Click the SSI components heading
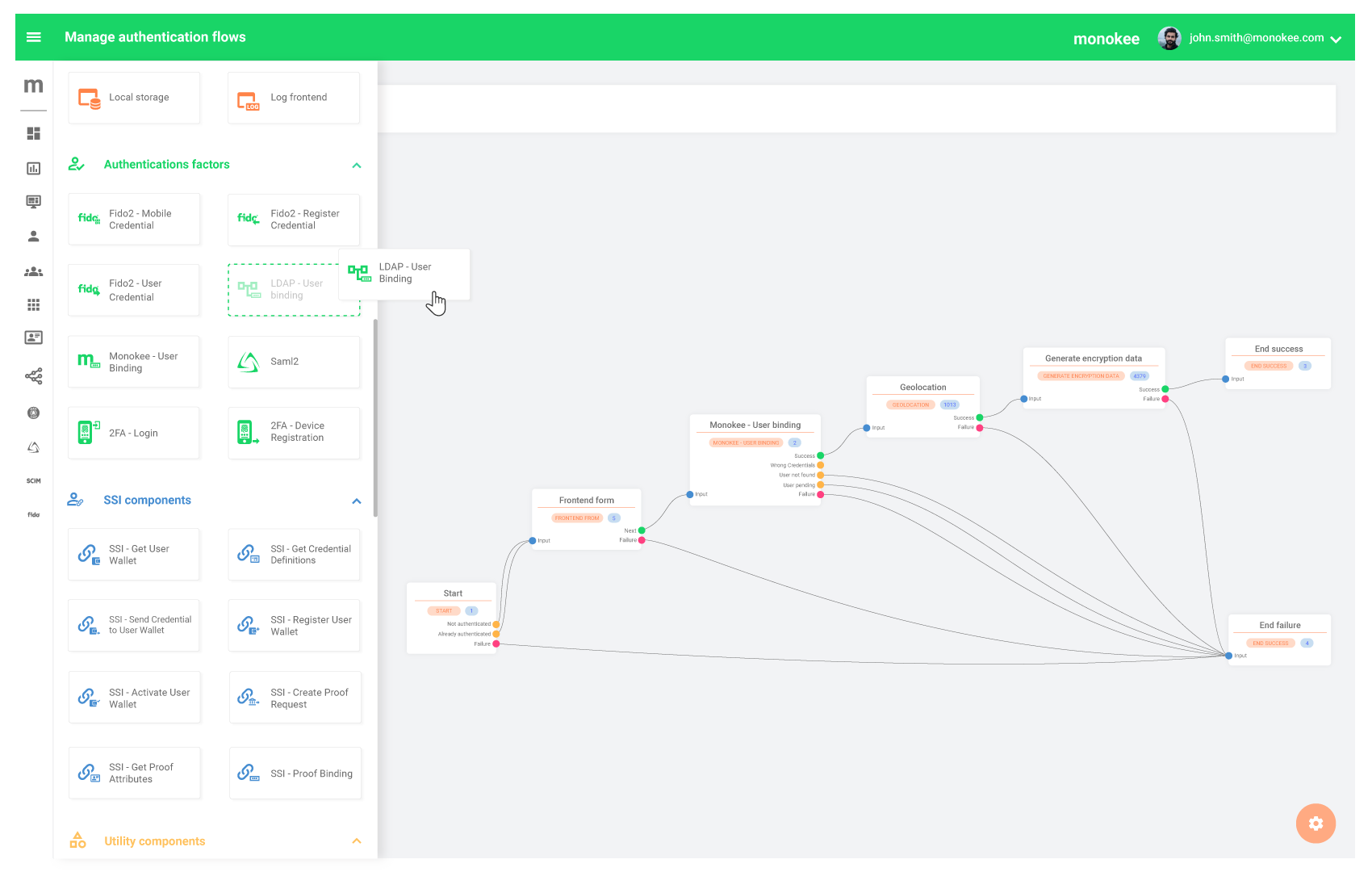 [148, 501]
